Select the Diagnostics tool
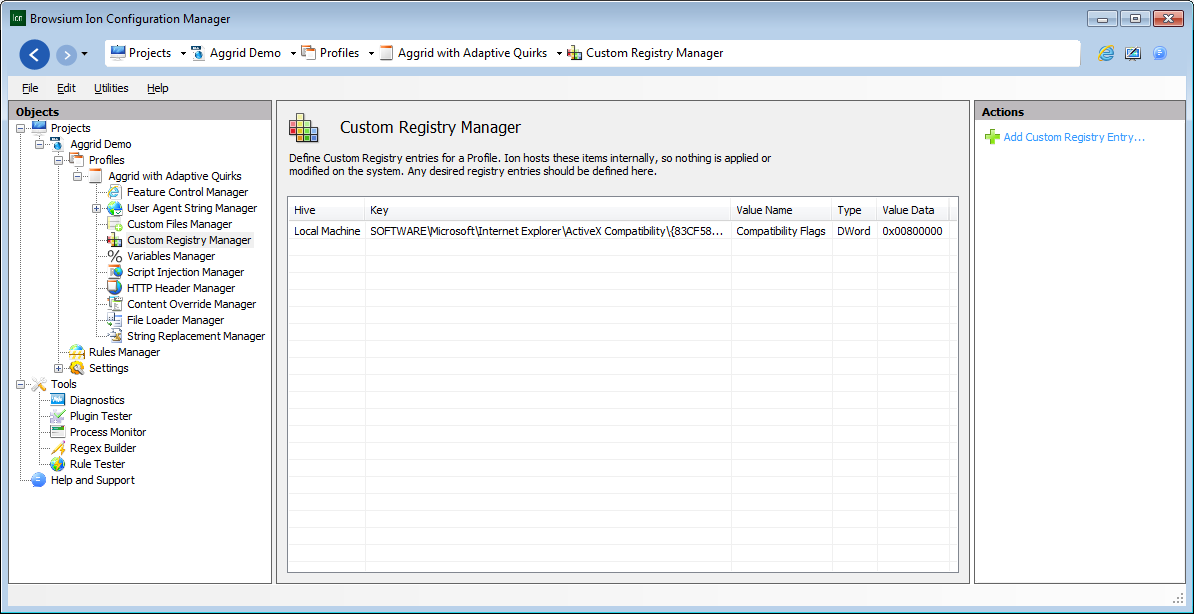Image resolution: width=1194 pixels, height=614 pixels. [96, 400]
